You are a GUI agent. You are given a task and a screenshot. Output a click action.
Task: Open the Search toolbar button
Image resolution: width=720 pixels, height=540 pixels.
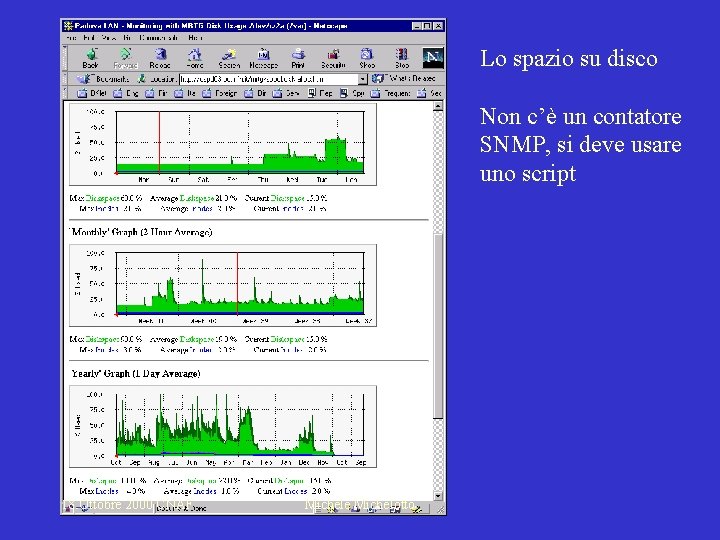coord(229,58)
